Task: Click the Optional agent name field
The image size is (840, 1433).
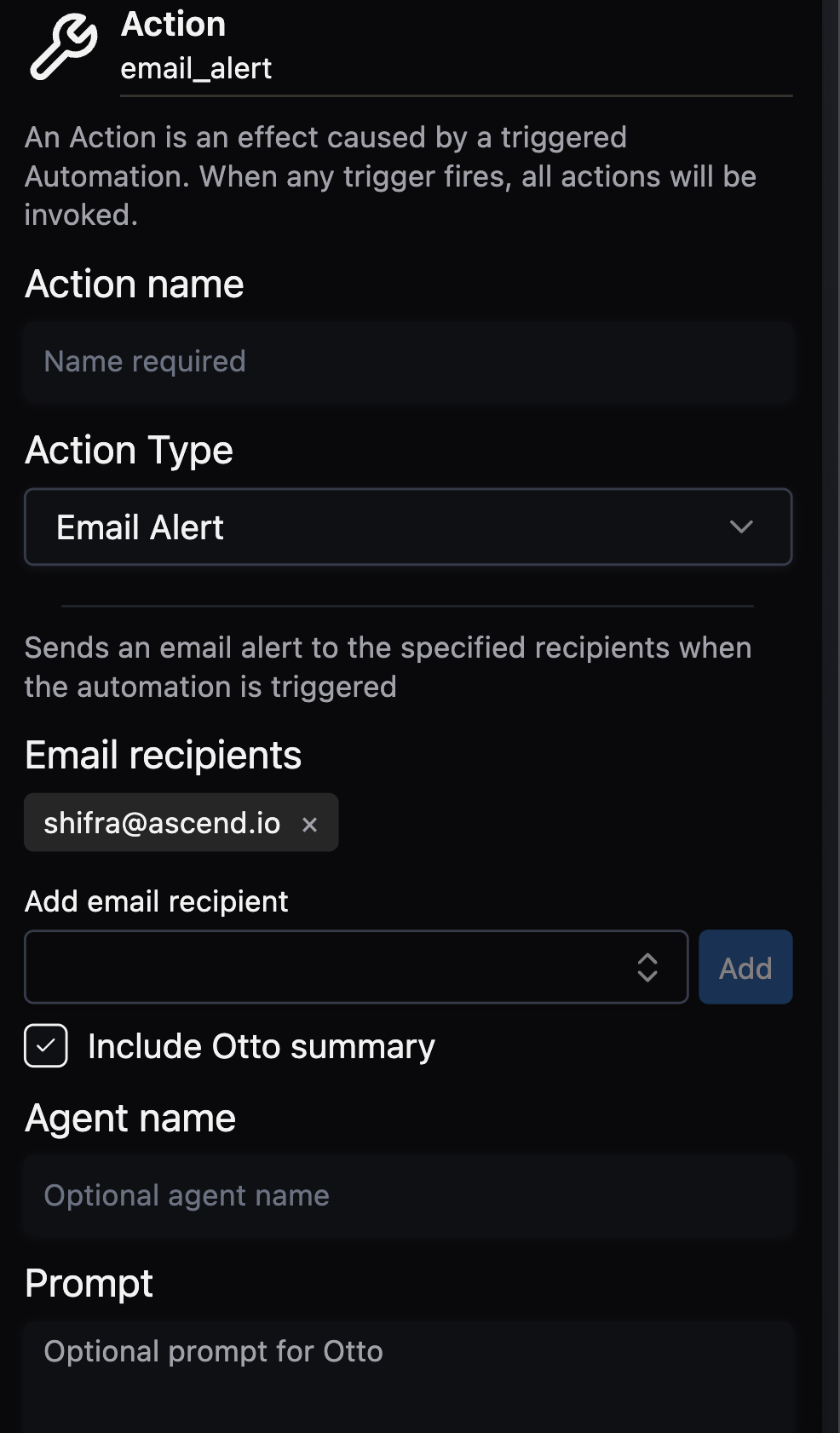Action: coord(407,1195)
